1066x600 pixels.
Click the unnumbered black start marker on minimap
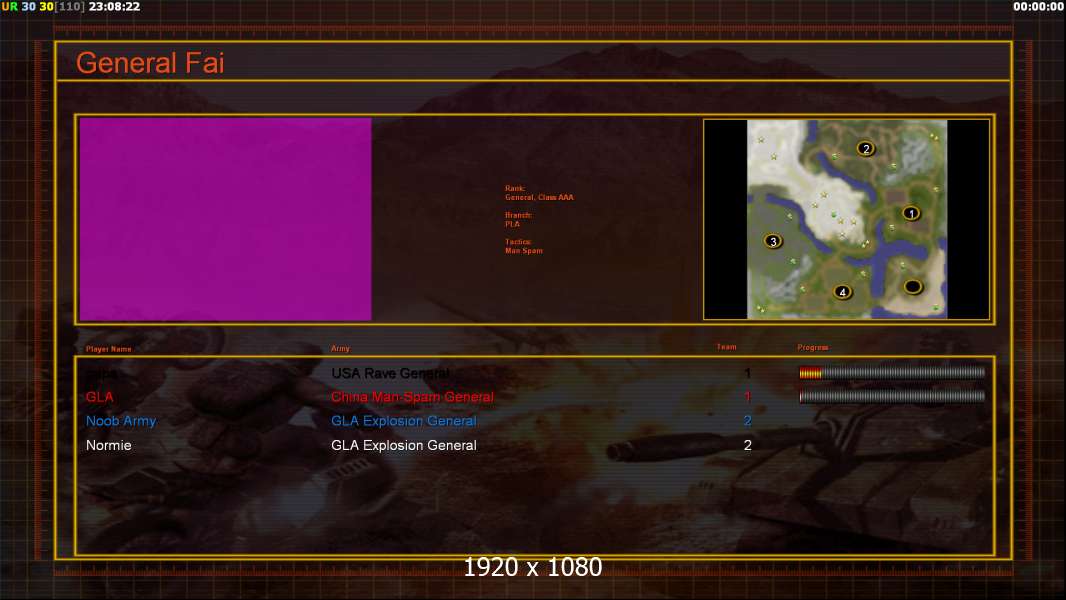tap(912, 287)
